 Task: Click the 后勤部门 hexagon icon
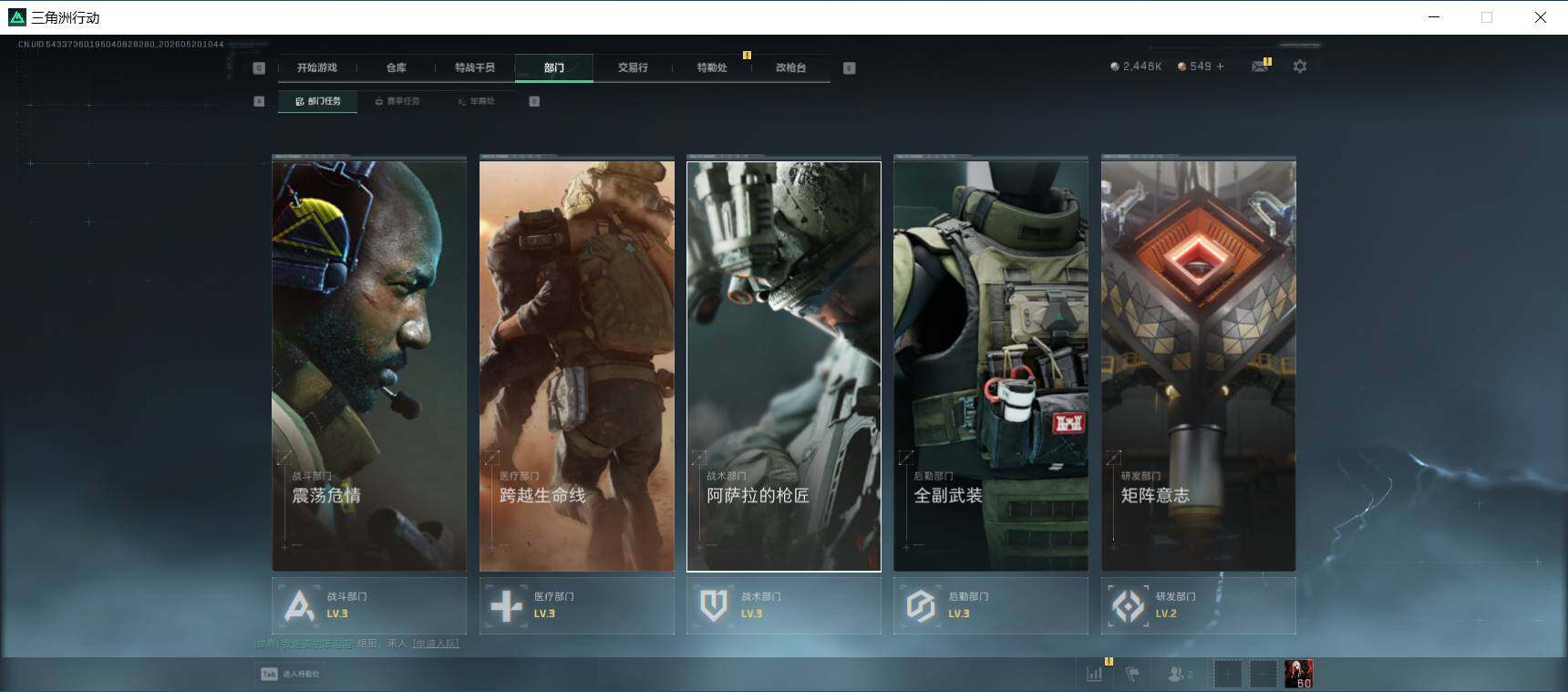pyautogui.click(x=921, y=605)
